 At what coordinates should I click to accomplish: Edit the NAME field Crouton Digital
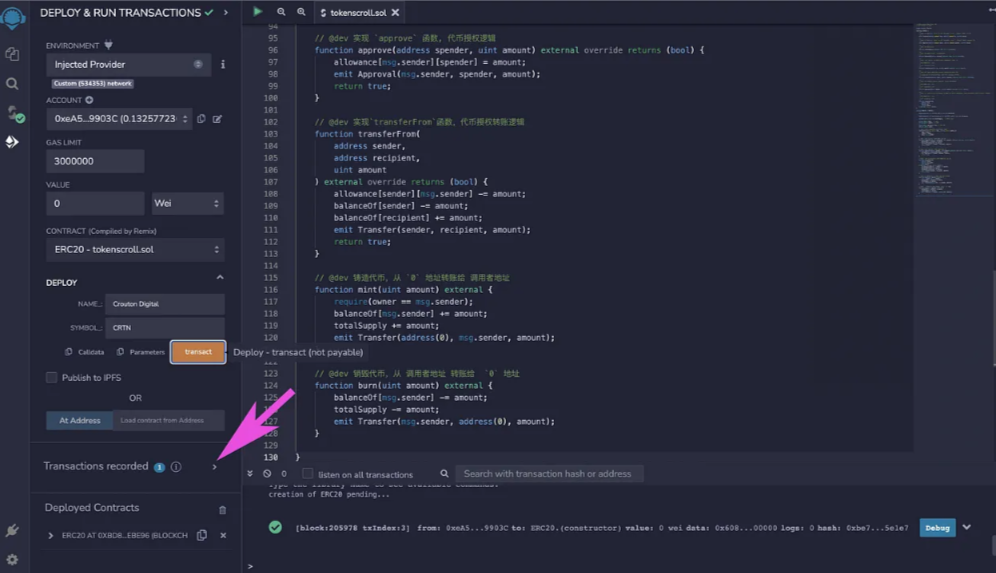click(x=165, y=304)
